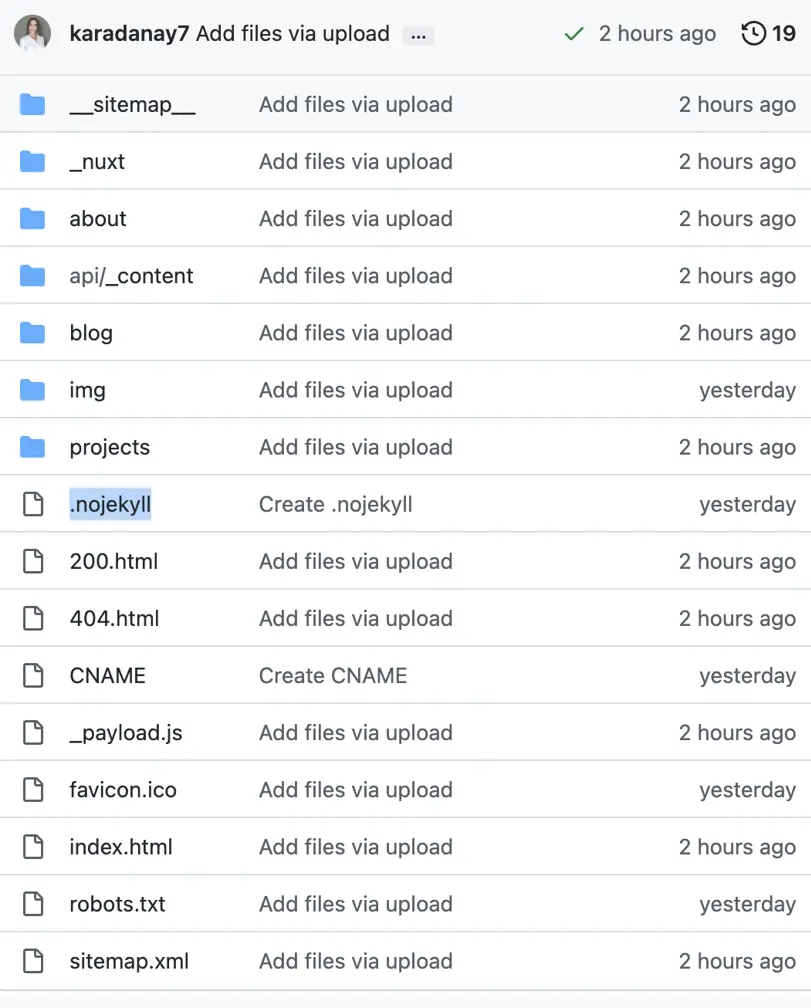Click the _nuxt folder icon
811x1008 pixels.
click(x=32, y=161)
